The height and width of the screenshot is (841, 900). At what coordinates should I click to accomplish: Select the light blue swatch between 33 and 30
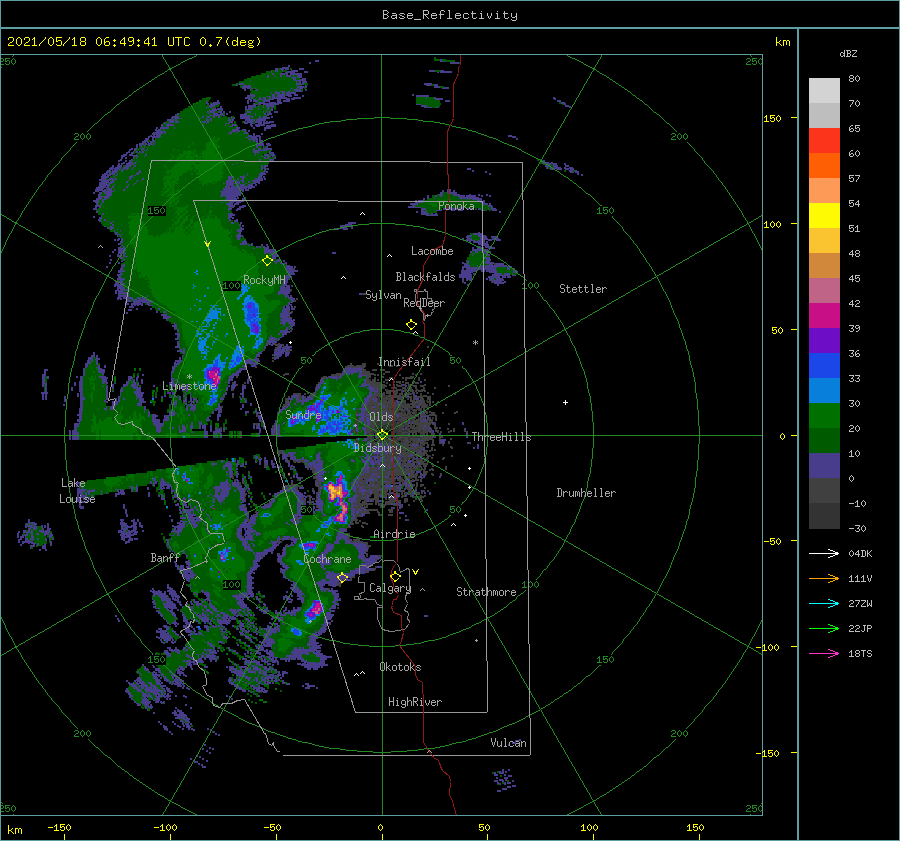[x=824, y=391]
